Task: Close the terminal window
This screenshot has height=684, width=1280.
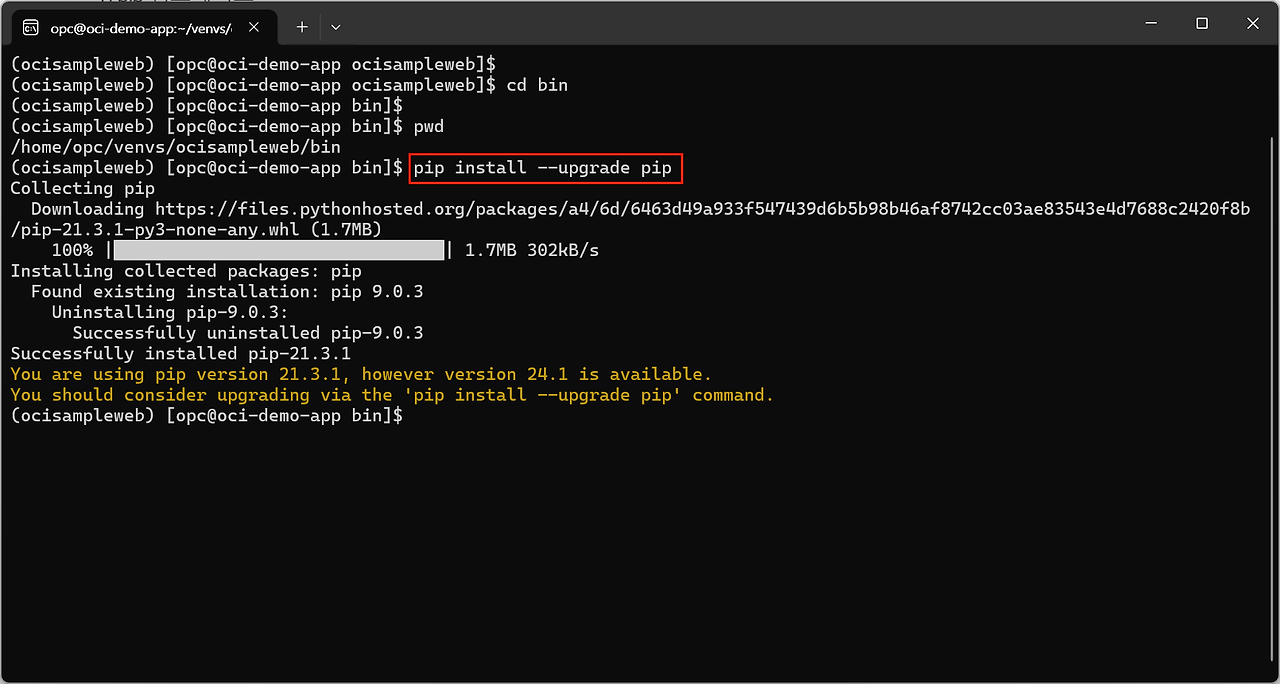Action: click(1254, 23)
